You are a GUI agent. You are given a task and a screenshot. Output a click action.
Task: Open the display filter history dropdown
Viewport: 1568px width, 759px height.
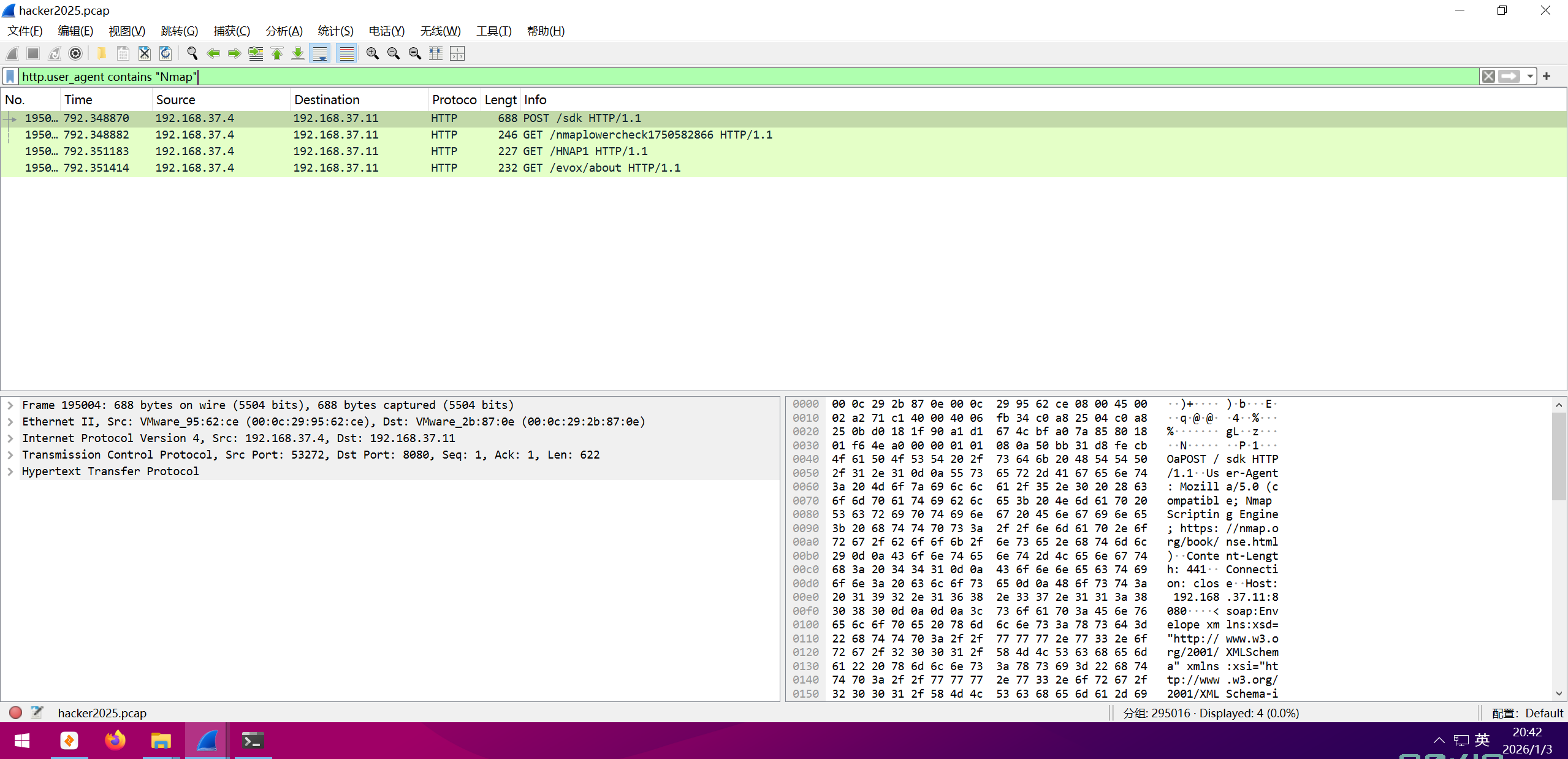click(x=1530, y=77)
